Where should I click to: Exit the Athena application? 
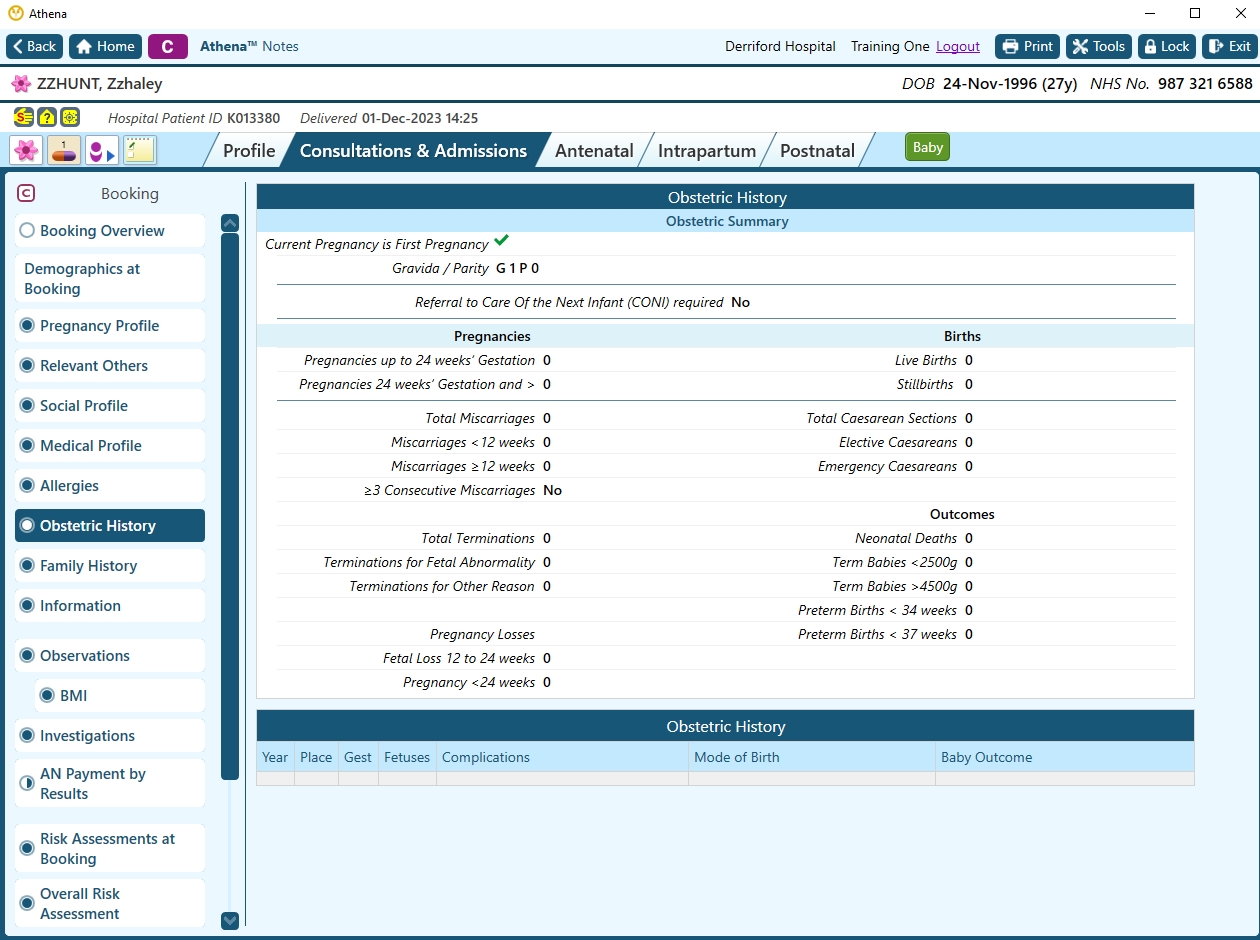(x=1229, y=46)
